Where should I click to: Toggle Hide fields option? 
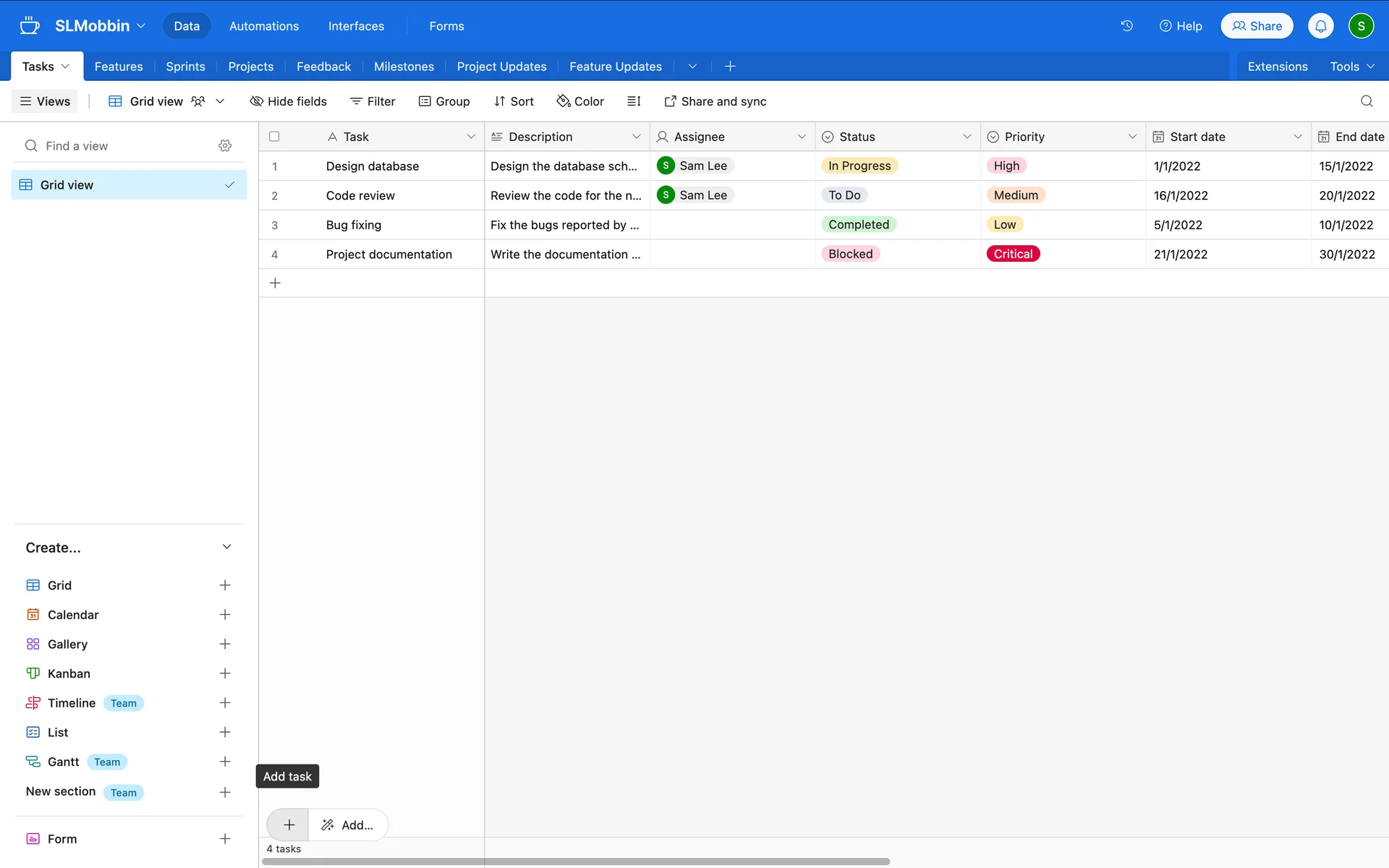click(x=288, y=101)
